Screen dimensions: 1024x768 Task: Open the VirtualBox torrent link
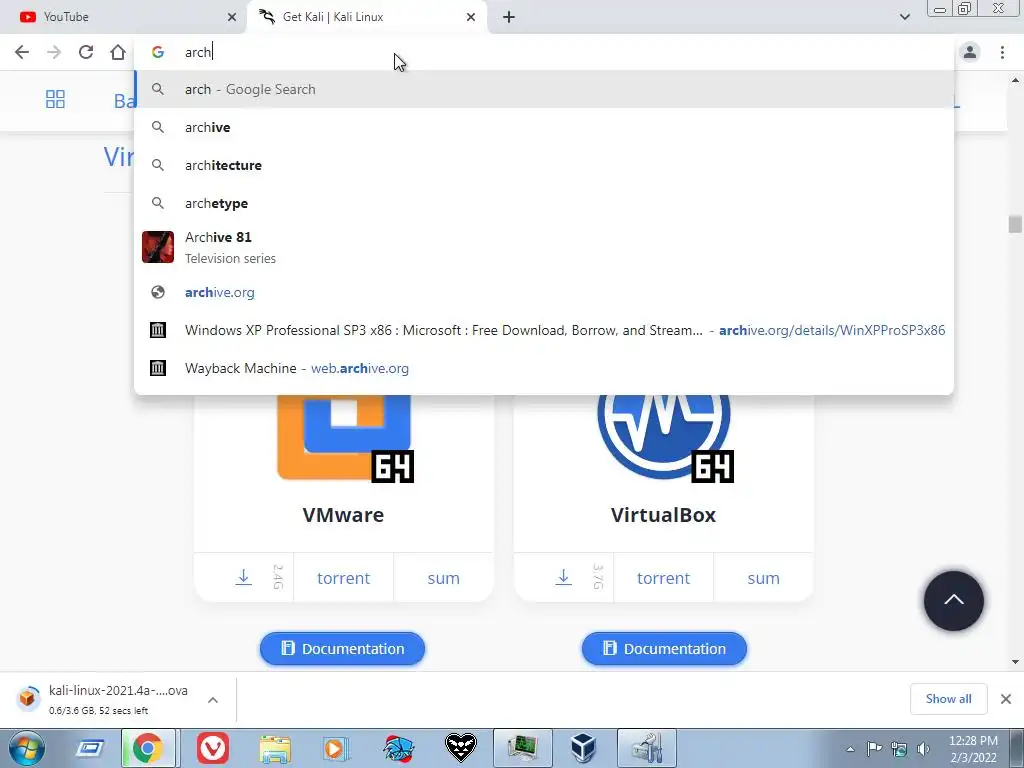click(664, 578)
